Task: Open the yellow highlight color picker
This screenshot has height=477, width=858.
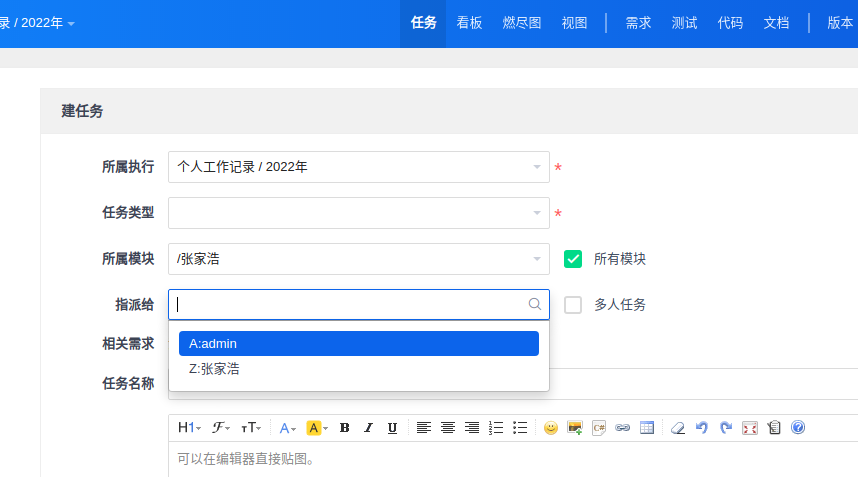Action: click(x=317, y=428)
